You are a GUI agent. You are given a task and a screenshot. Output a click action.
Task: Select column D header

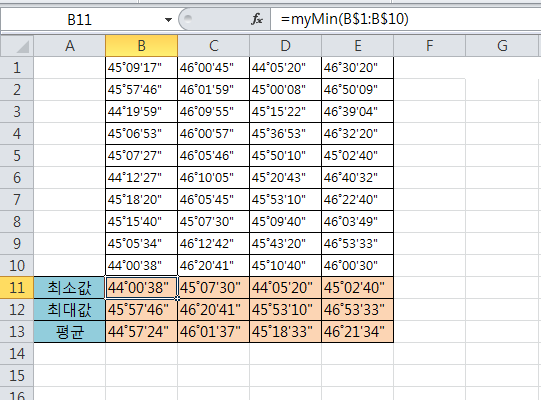click(x=285, y=46)
